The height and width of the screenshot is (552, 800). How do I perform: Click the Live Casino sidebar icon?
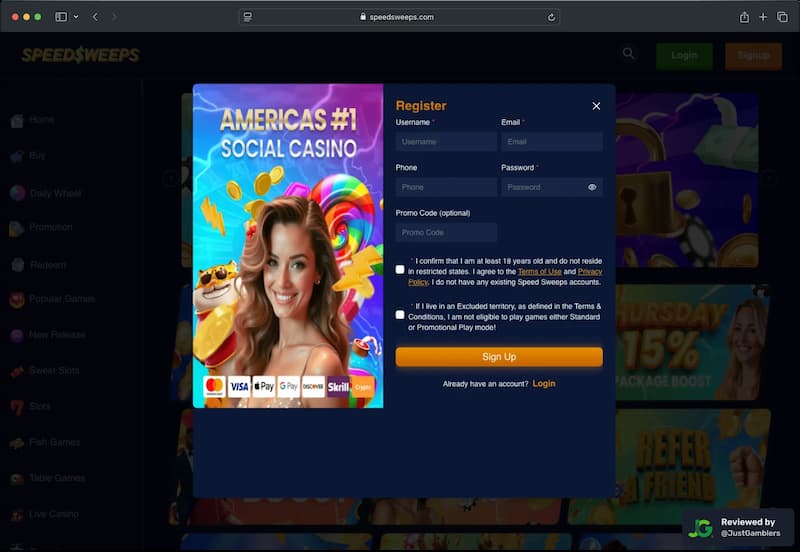(17, 515)
